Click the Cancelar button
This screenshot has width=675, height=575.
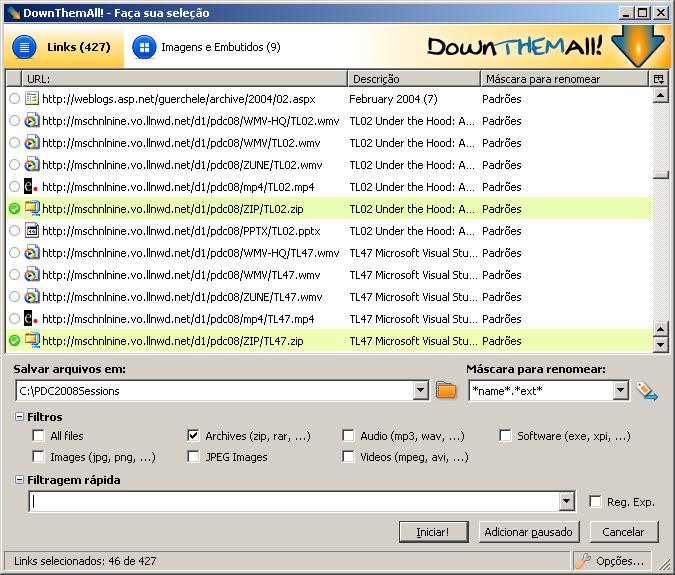(x=623, y=532)
